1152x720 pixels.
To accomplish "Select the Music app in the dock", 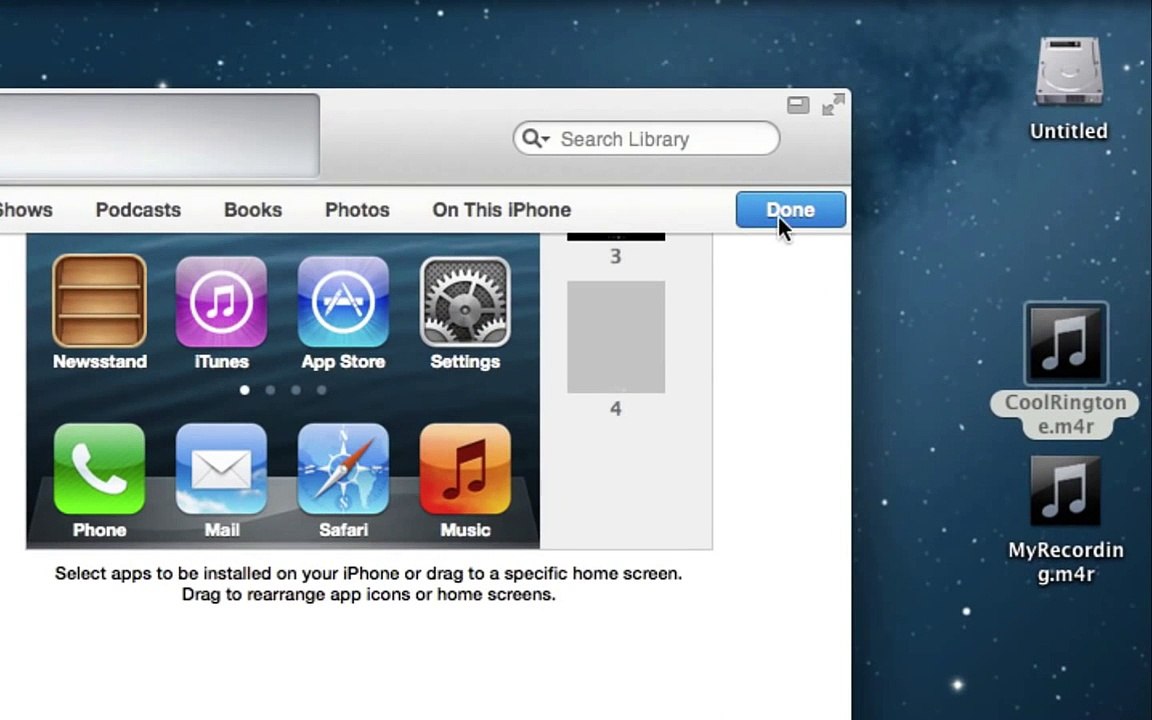I will click(465, 469).
